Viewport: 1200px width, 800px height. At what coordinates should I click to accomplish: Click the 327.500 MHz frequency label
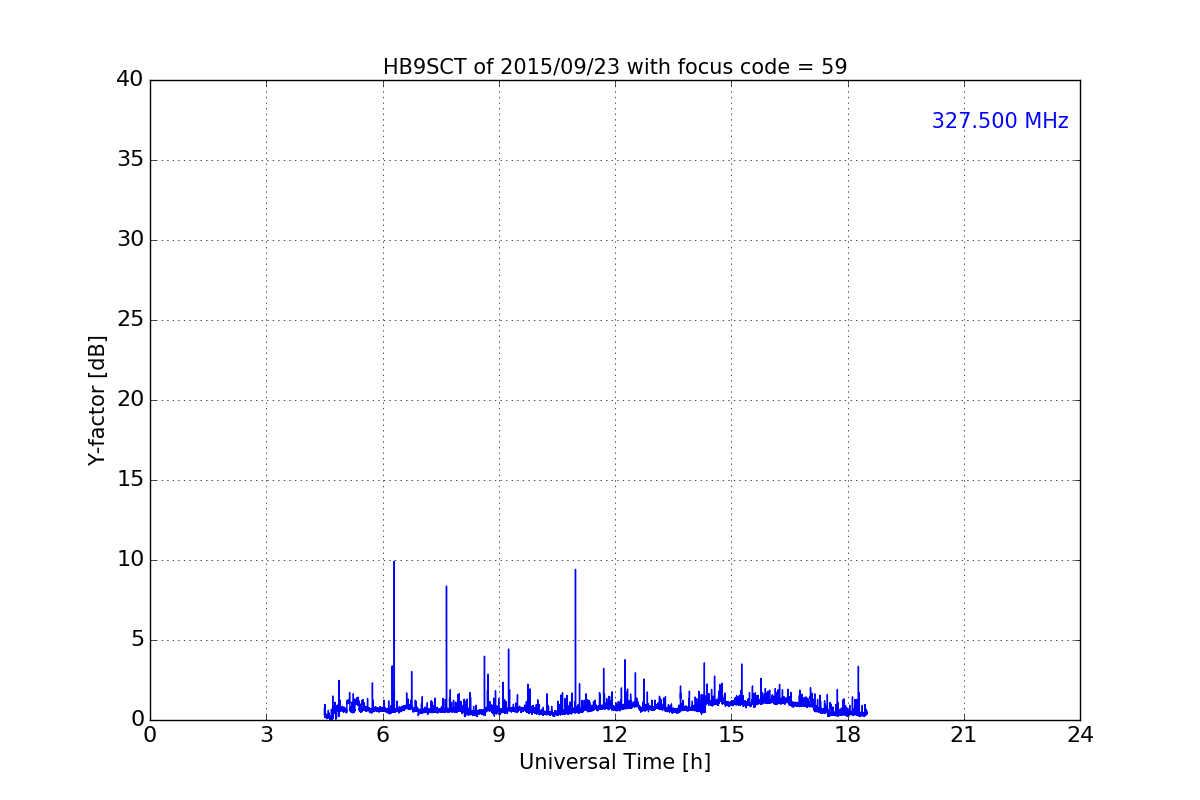tap(1000, 121)
